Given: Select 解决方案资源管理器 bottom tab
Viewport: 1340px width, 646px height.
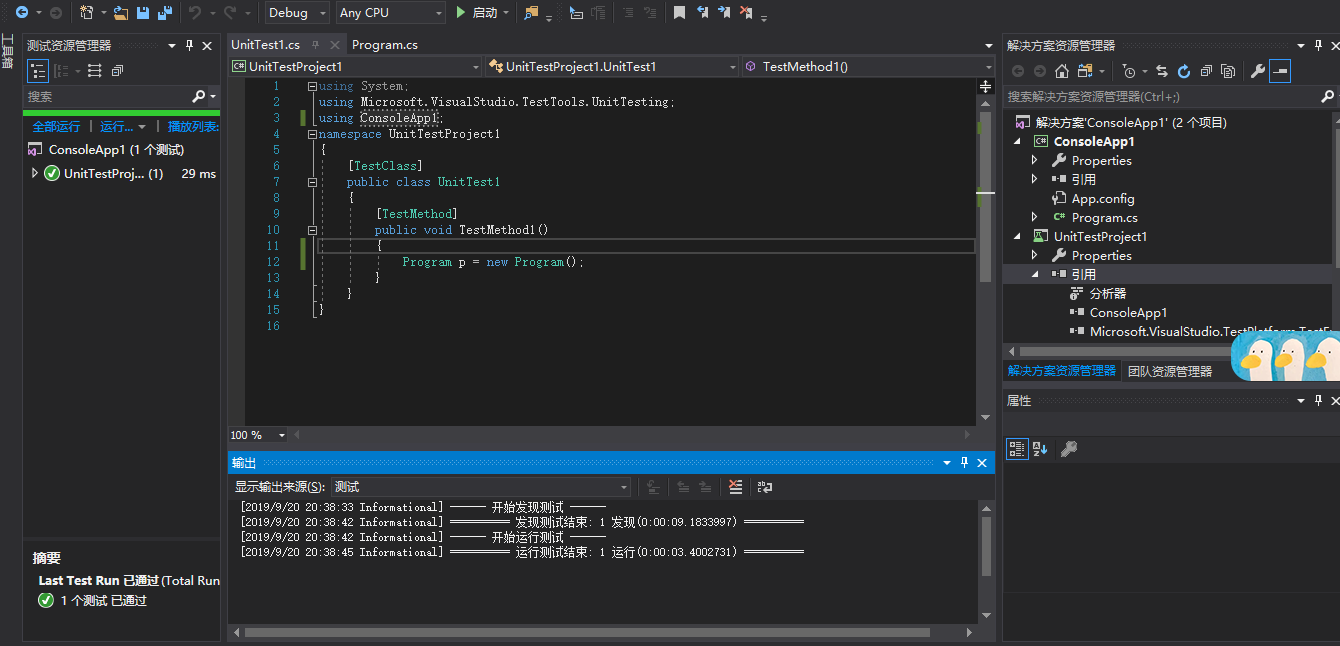Looking at the screenshot, I should [x=1062, y=371].
